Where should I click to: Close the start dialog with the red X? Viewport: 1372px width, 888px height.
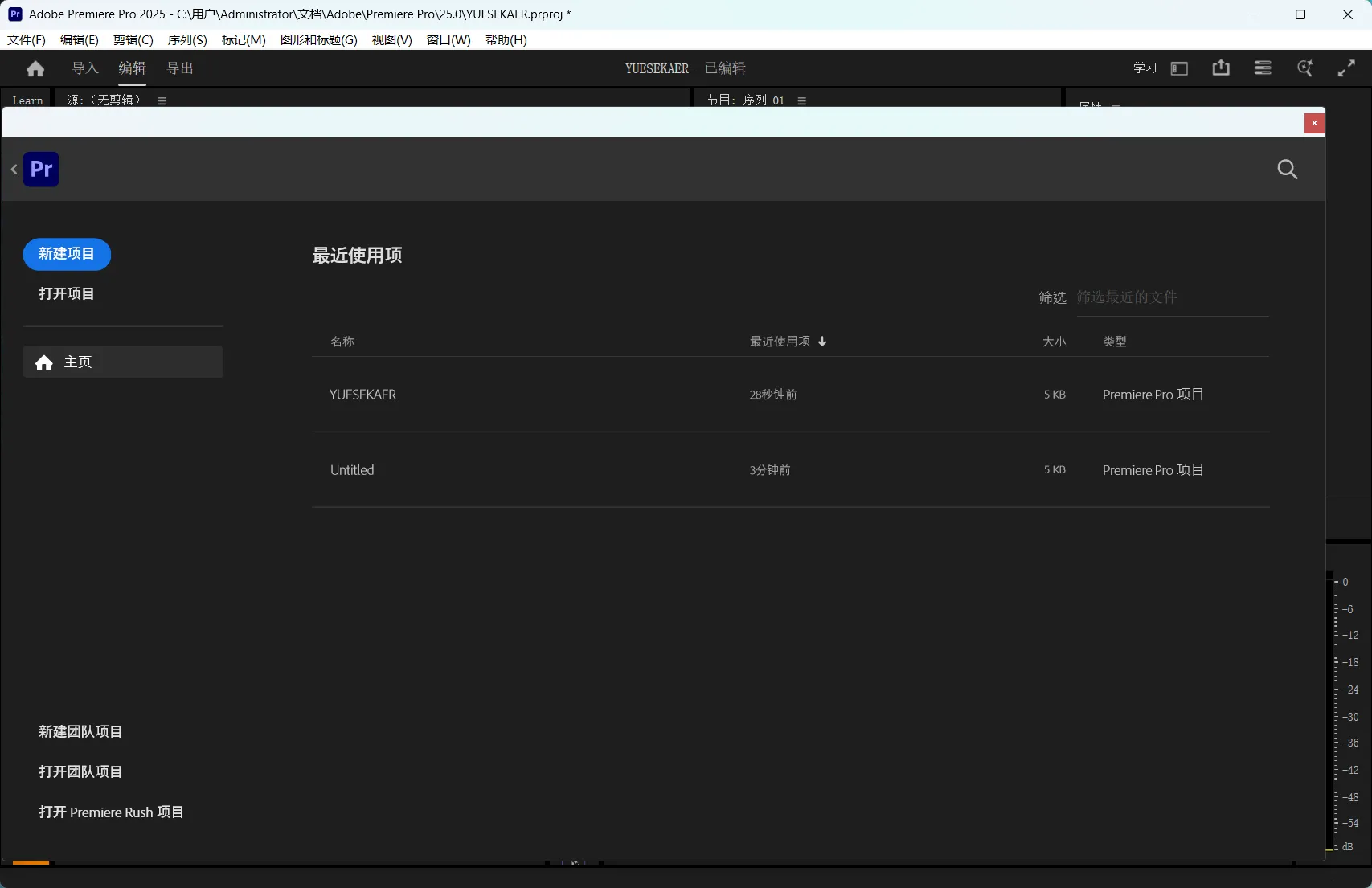point(1314,123)
